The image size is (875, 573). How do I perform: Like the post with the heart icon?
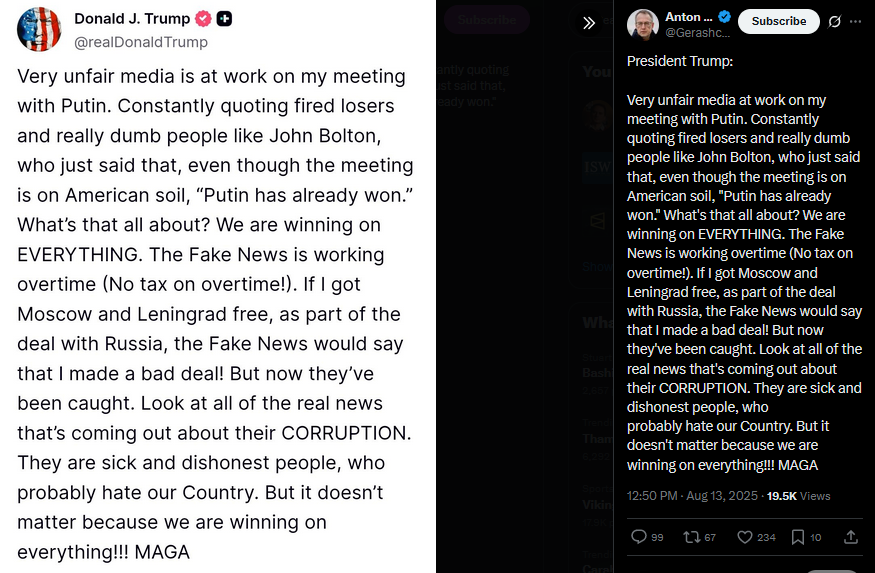pos(744,537)
